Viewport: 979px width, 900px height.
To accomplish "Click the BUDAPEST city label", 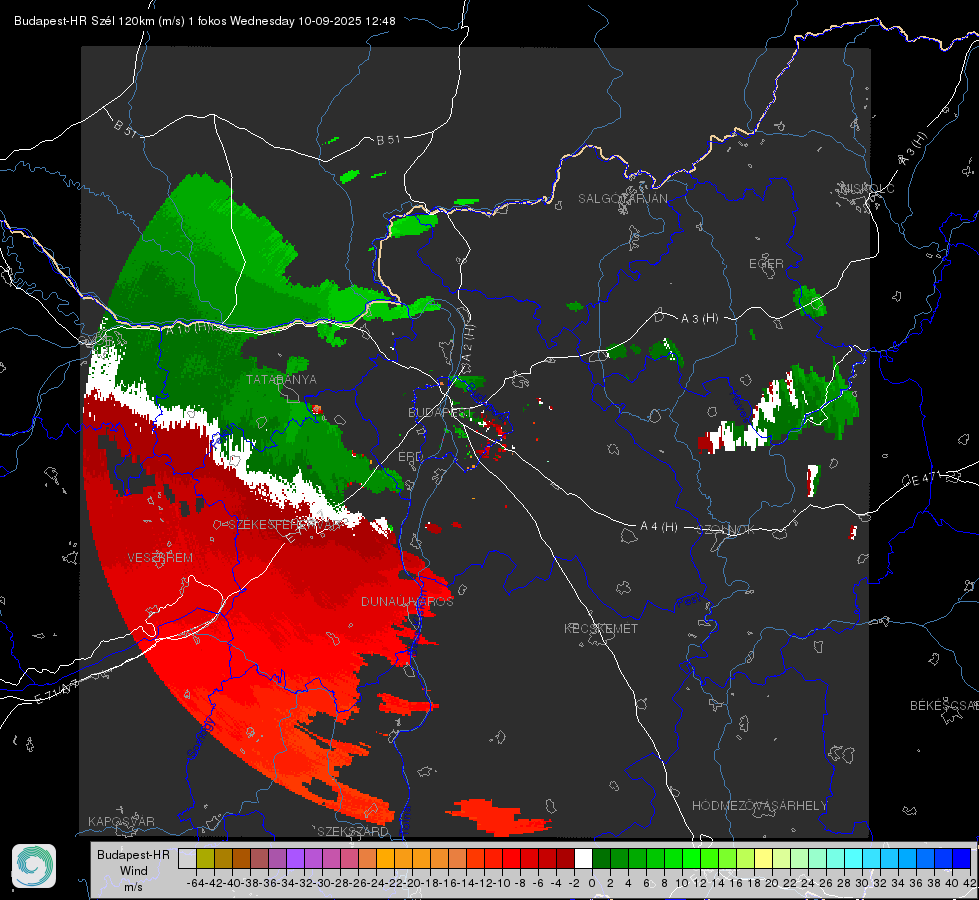I will [x=440, y=413].
